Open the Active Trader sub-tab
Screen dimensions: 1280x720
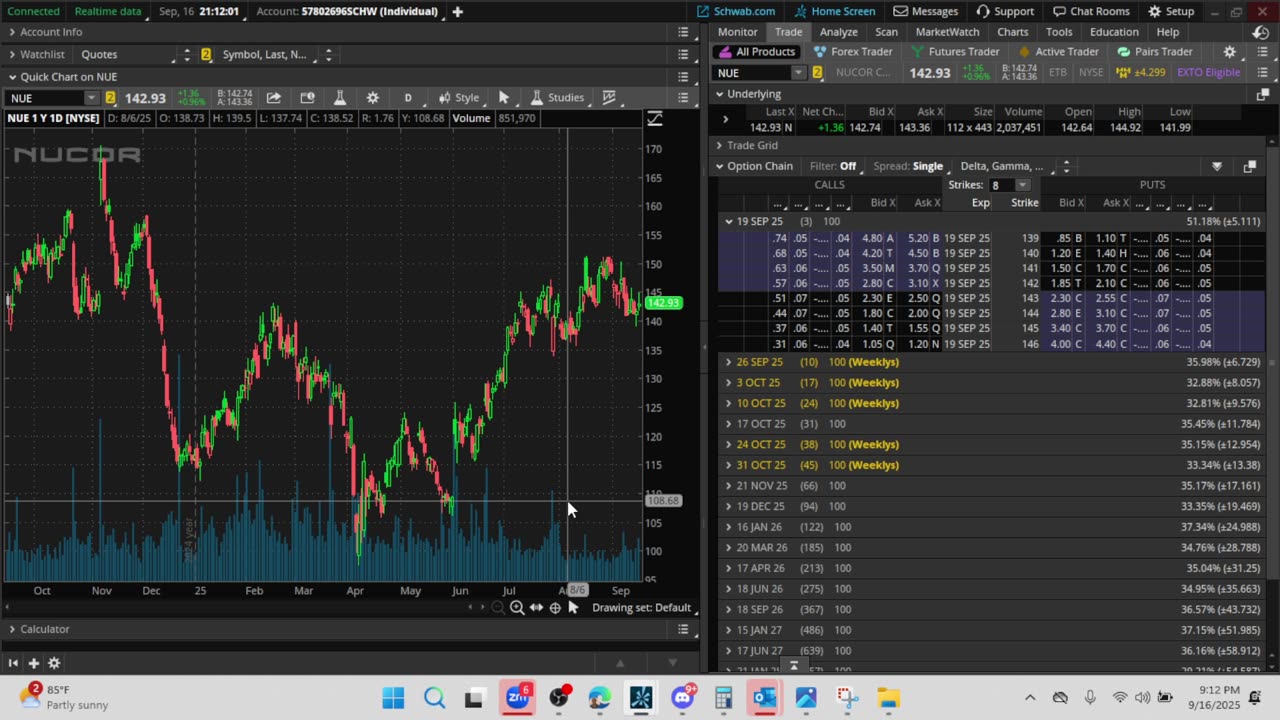pos(1058,52)
